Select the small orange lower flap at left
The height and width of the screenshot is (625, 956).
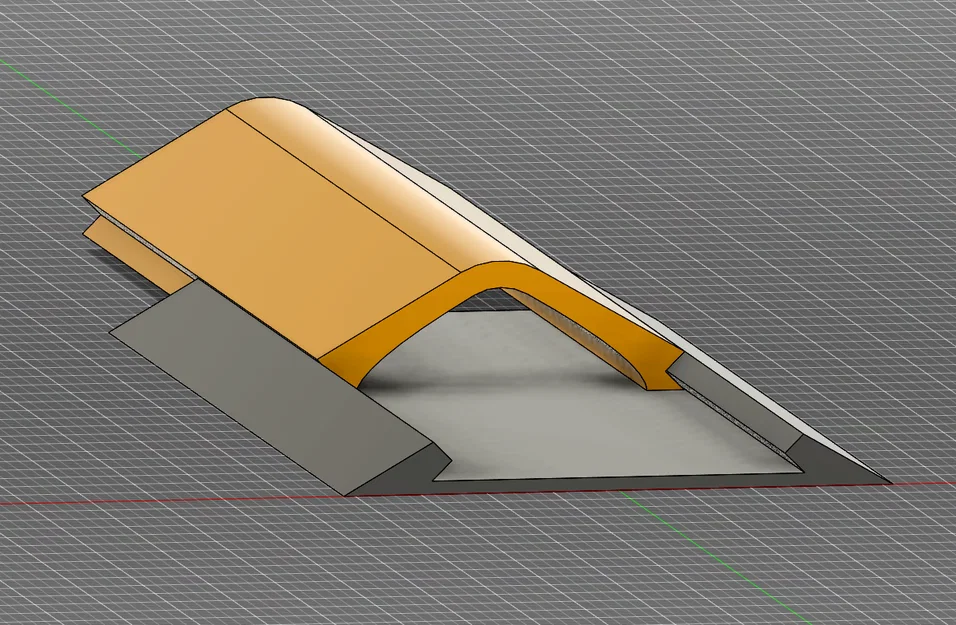137,256
